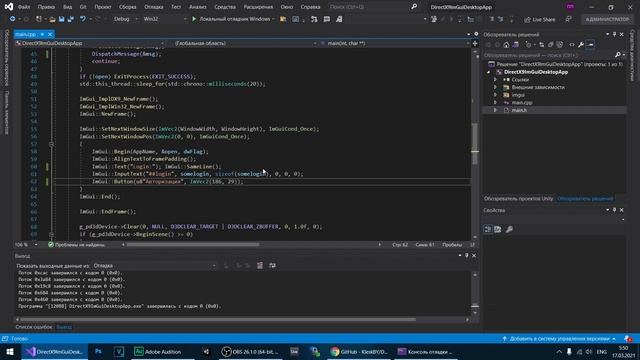Open Properties wrench icon in Solution Explorer
This screenshot has height=360, width=640.
581,45
